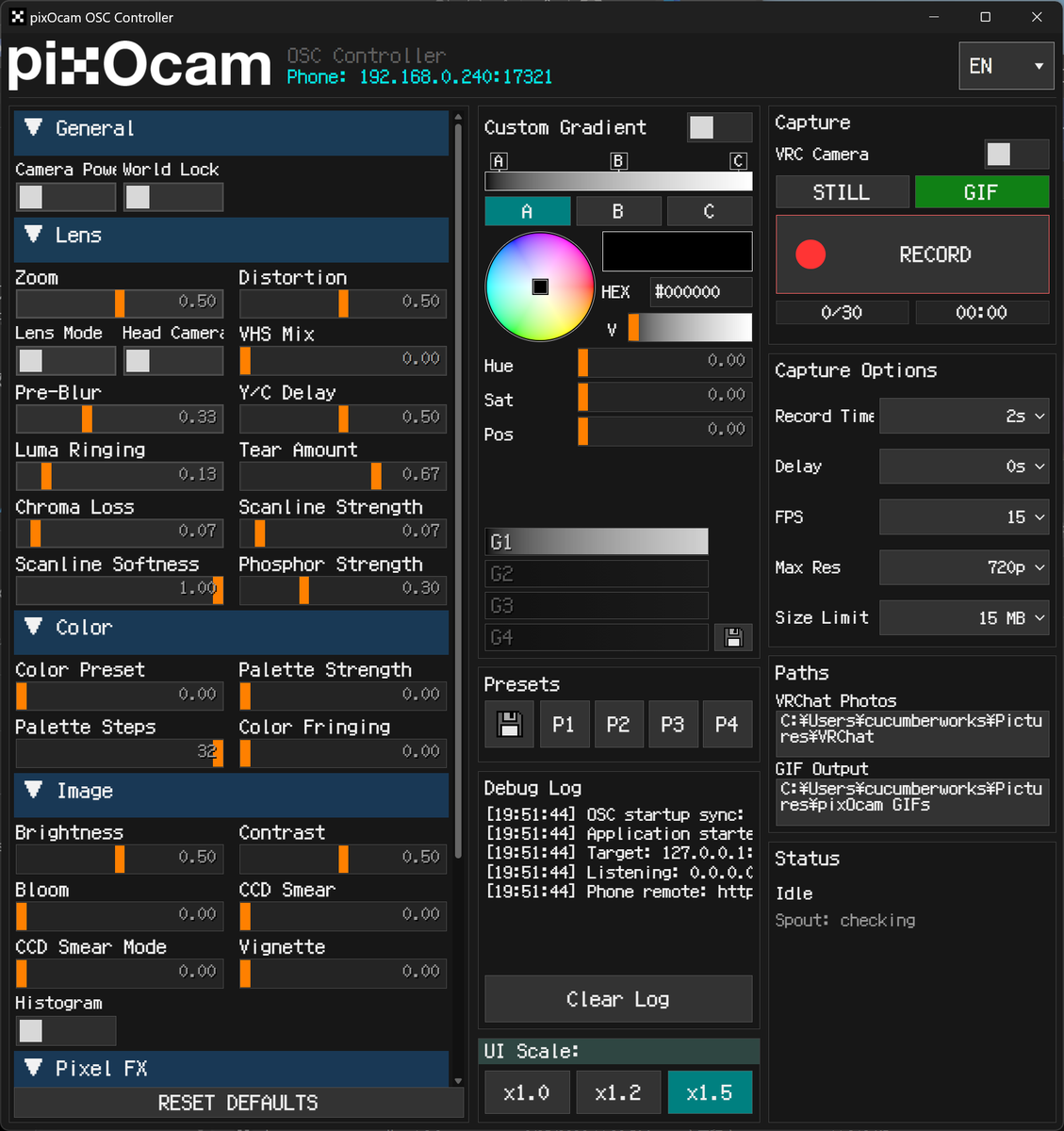Open the Max Res dropdown
Viewport: 1064px width, 1131px height.
coord(964,567)
